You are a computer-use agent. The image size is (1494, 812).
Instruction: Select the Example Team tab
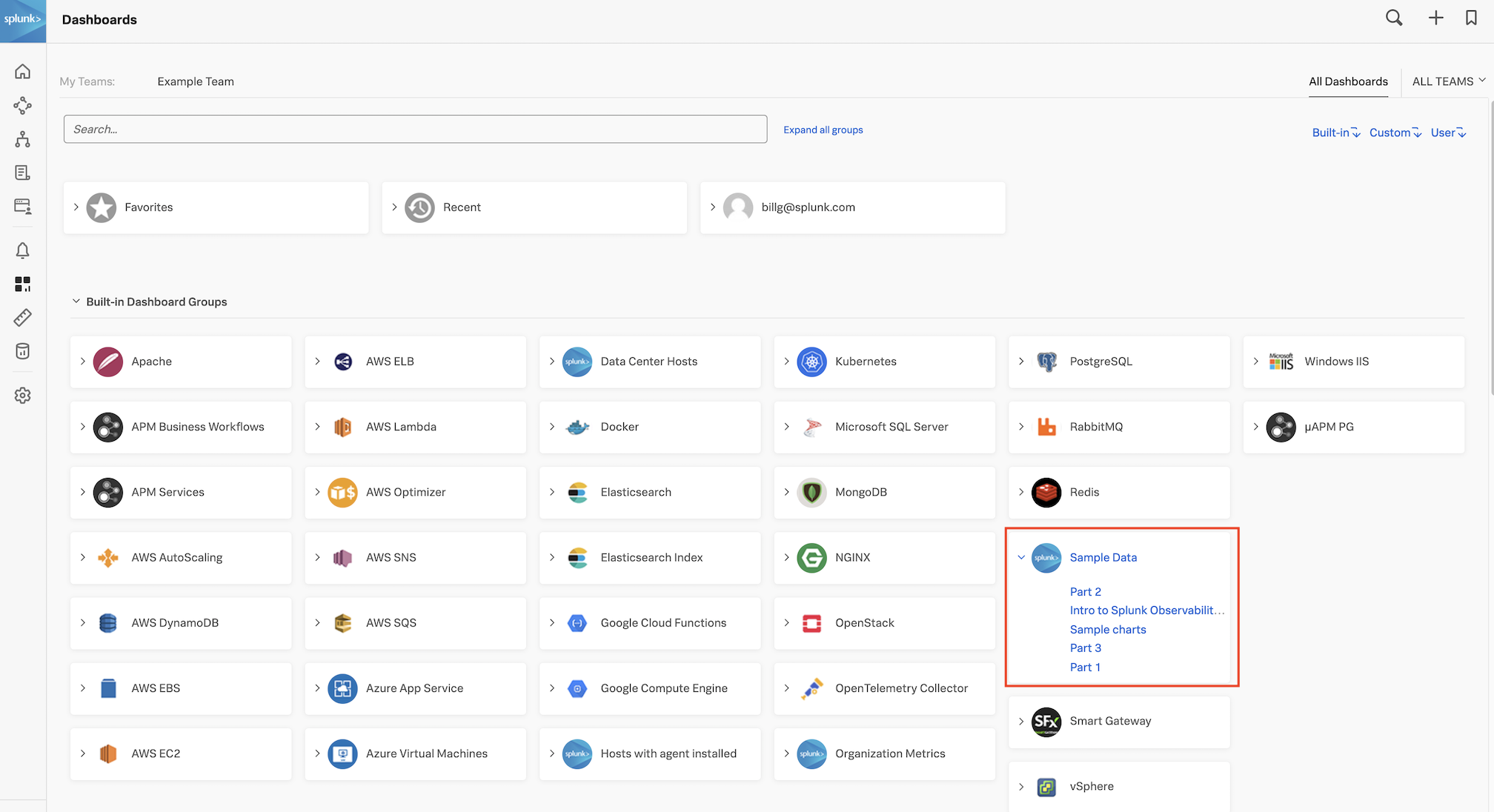[x=196, y=81]
